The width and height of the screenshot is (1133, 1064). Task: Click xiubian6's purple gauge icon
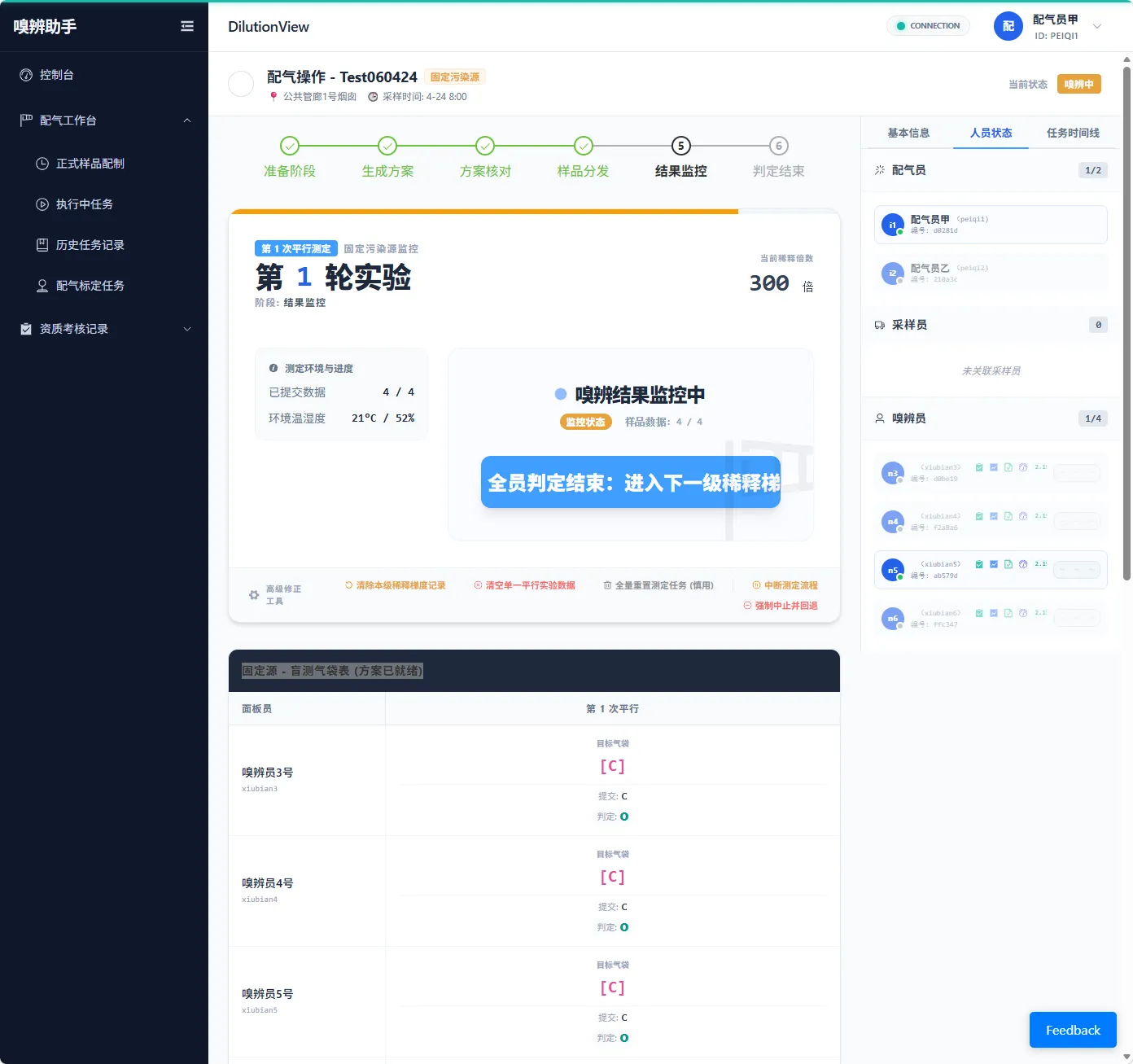tap(1023, 613)
